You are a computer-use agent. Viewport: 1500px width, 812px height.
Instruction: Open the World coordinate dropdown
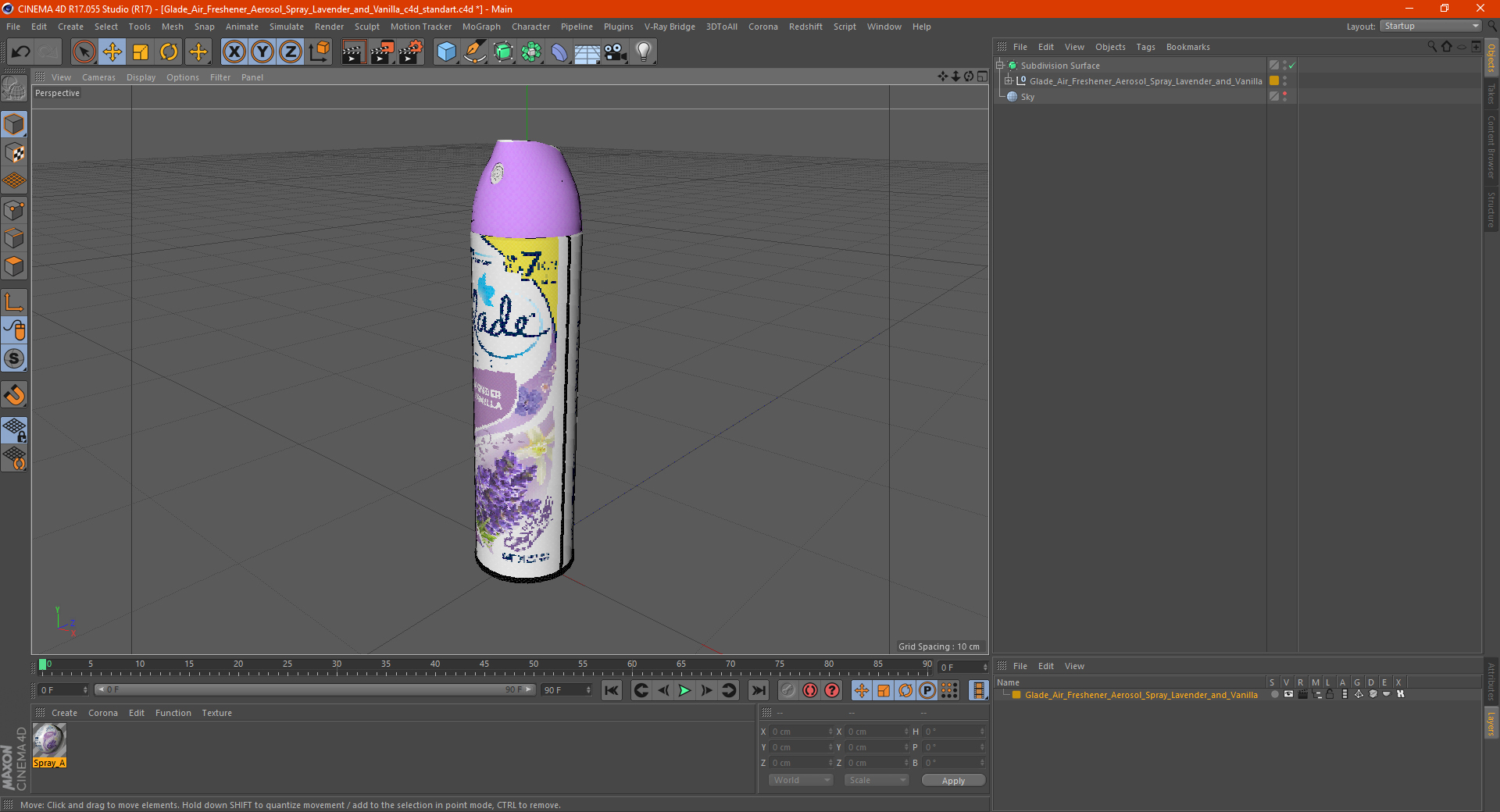pyautogui.click(x=801, y=780)
